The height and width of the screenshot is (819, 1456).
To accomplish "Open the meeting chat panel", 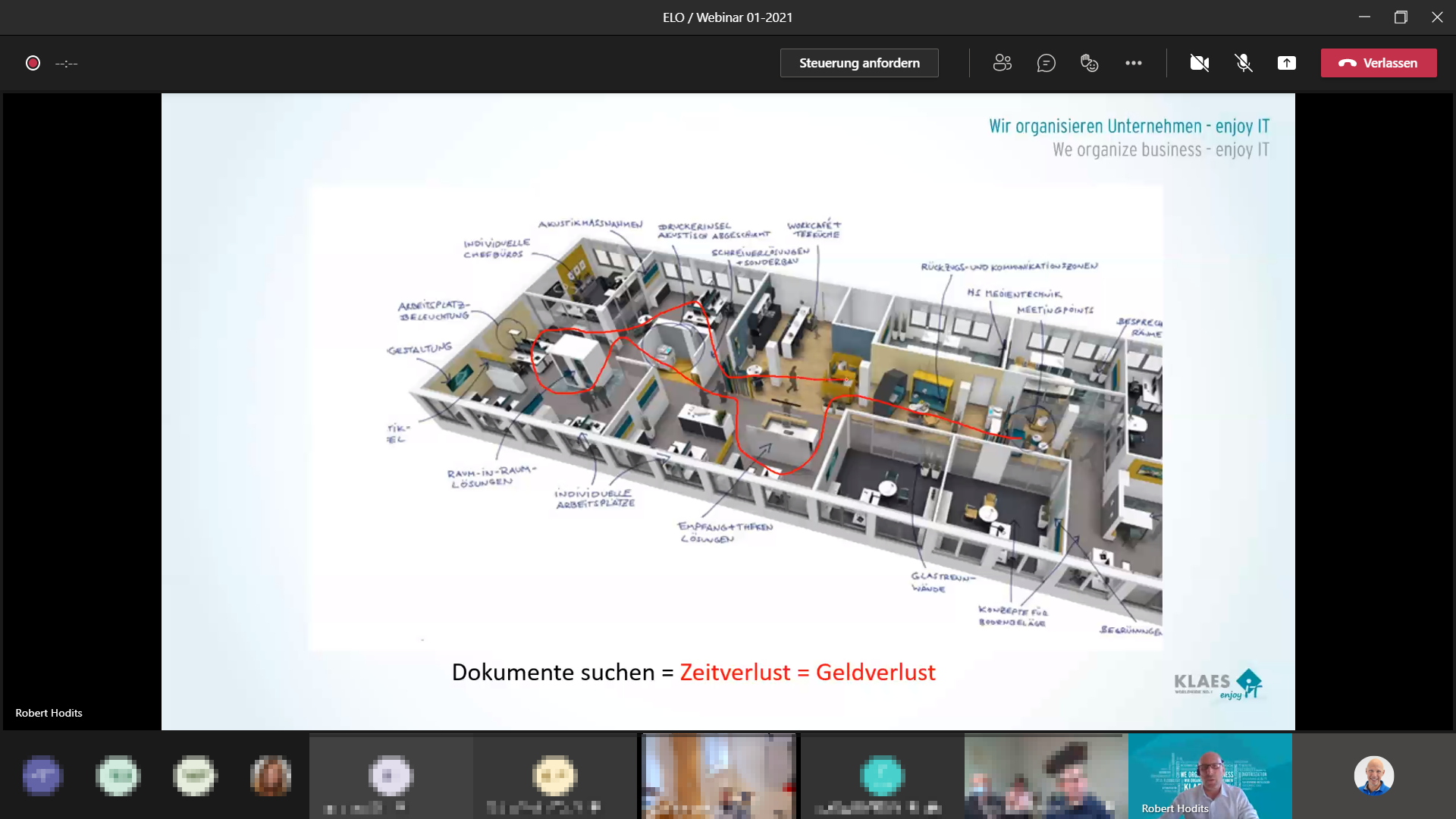I will (x=1046, y=63).
